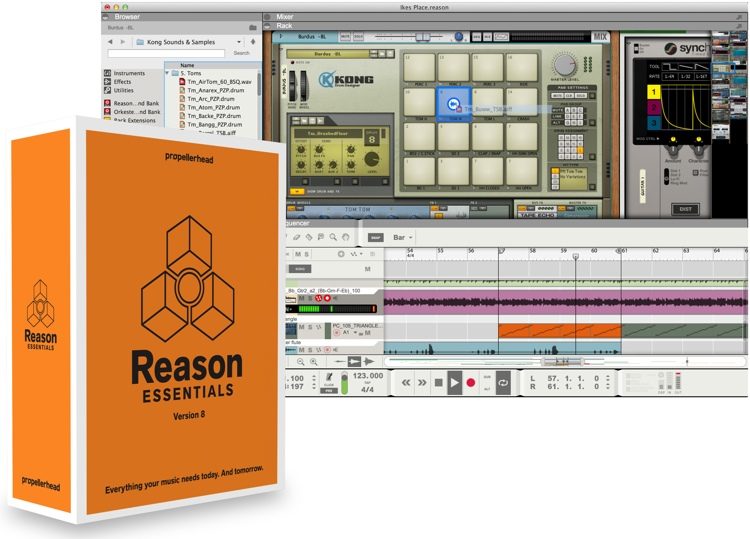The image size is (750, 539).
Task: Click the song position stepper arrows
Action: click(314, 382)
